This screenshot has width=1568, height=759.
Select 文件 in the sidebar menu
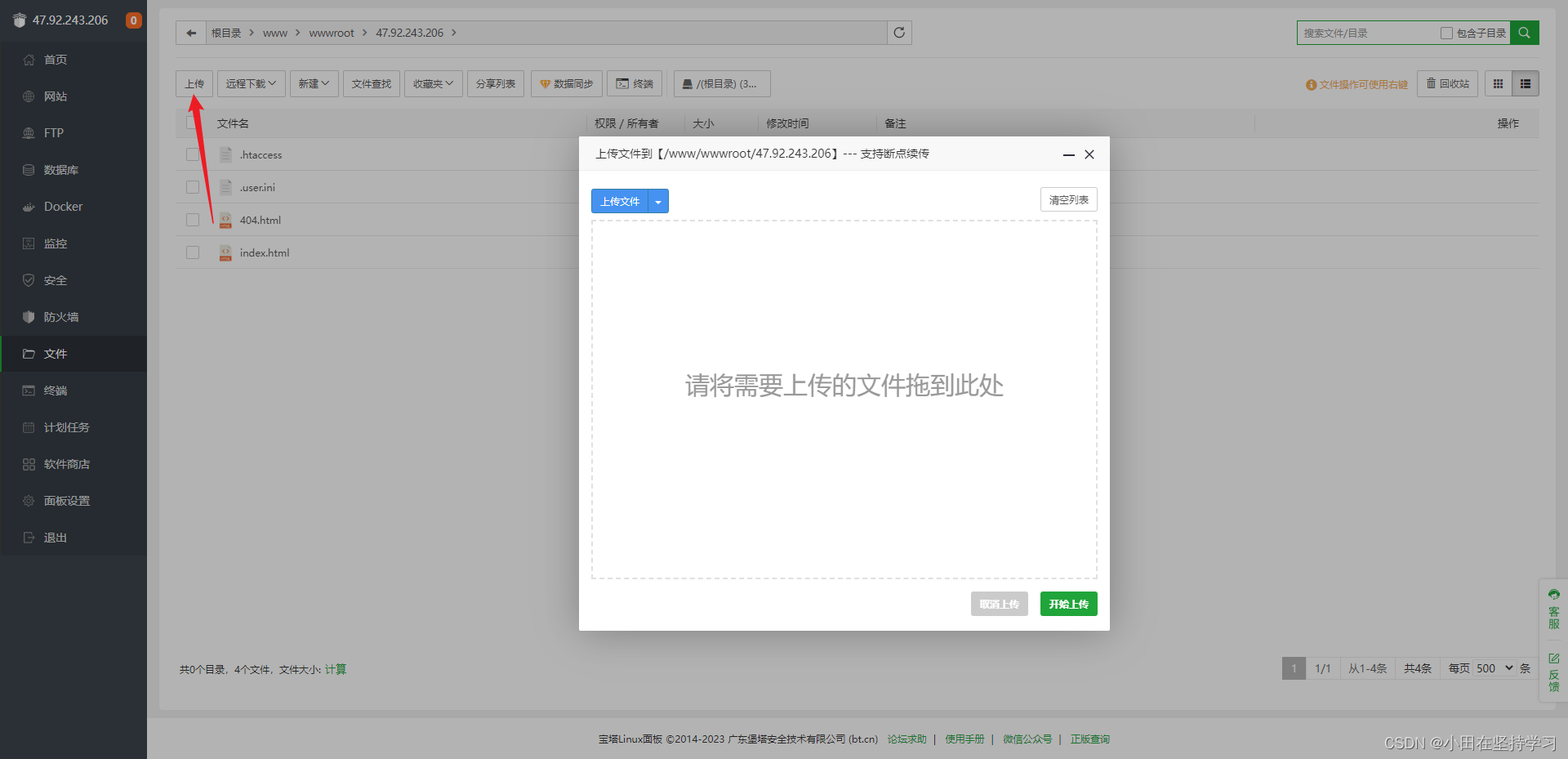pyautogui.click(x=73, y=354)
